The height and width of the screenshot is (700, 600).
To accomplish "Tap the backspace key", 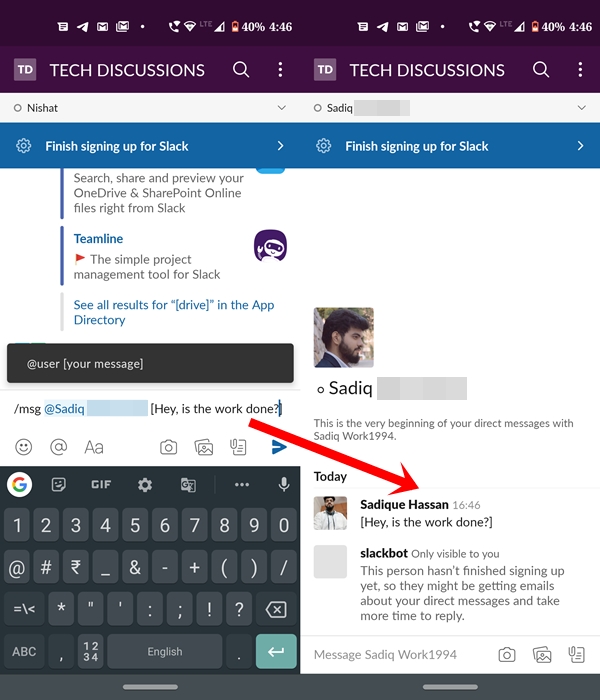I will (276, 609).
